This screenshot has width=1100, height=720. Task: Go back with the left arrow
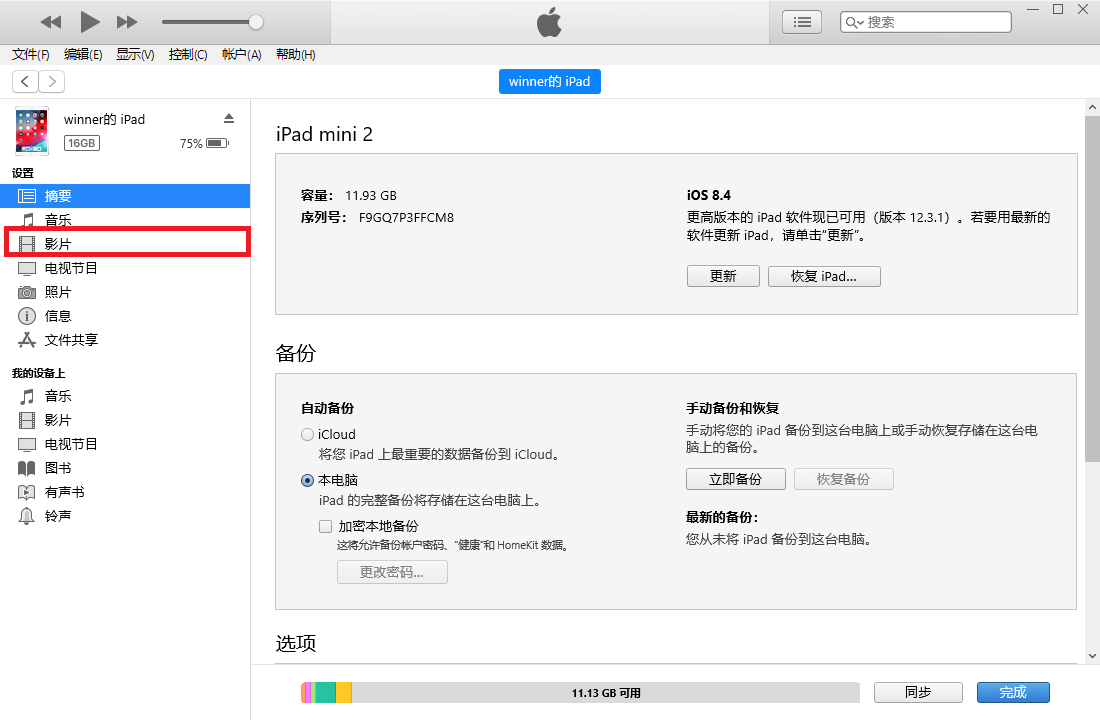click(25, 81)
